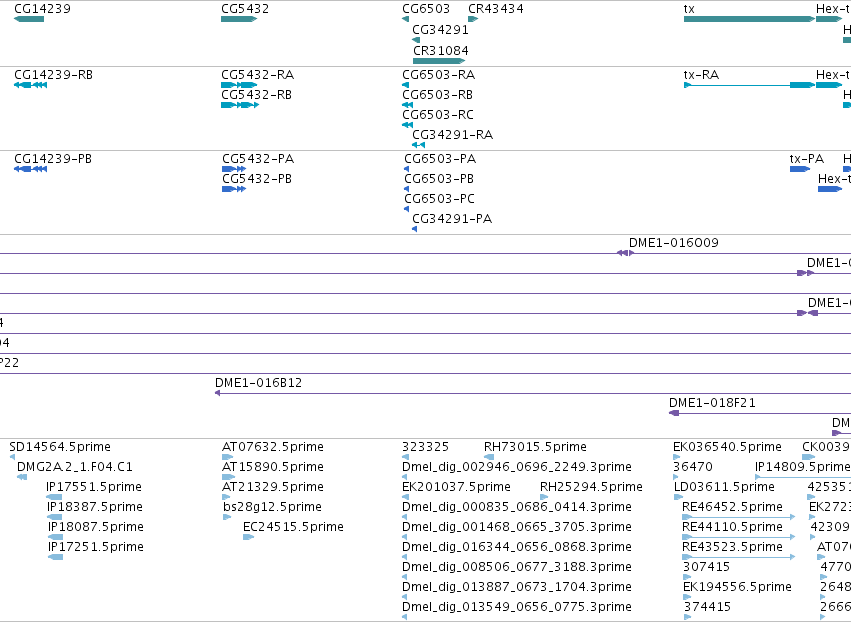Click the CG14239 gene label
This screenshot has height=622, width=851.
pos(42,9)
